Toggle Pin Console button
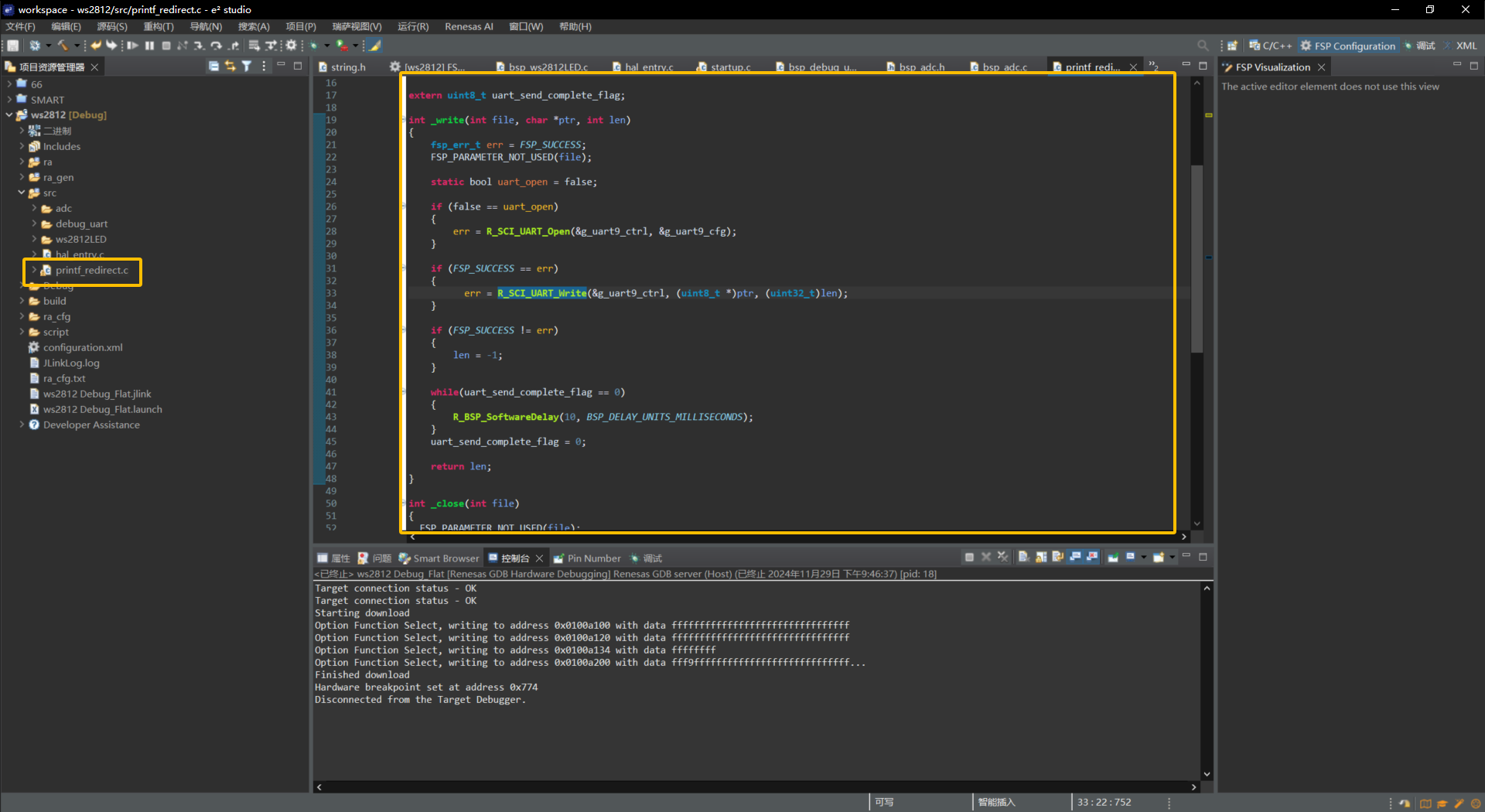This screenshot has height=812, width=1485. click(x=1113, y=558)
